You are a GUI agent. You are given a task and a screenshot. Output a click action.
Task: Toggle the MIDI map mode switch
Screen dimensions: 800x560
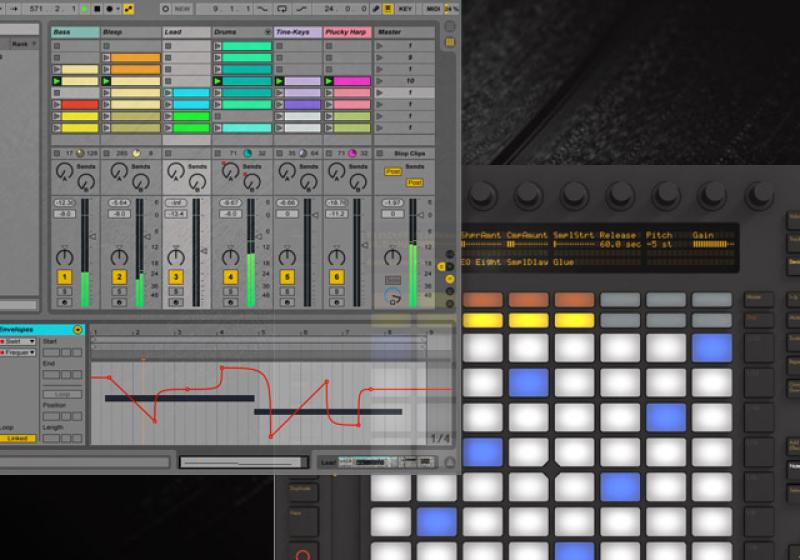433,9
